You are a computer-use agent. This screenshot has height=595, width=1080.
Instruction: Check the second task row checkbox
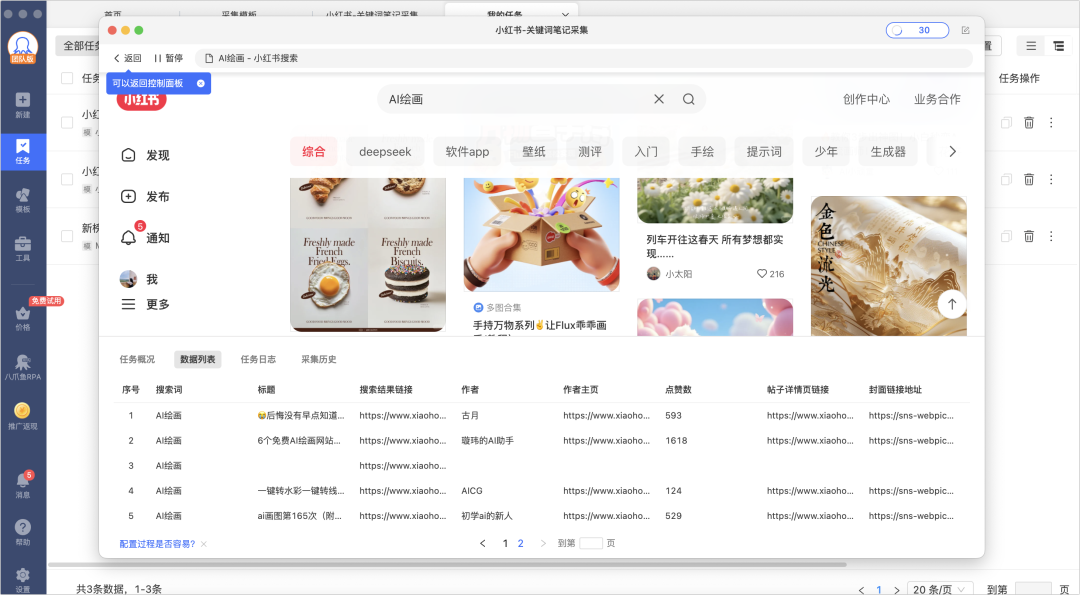pos(67,179)
